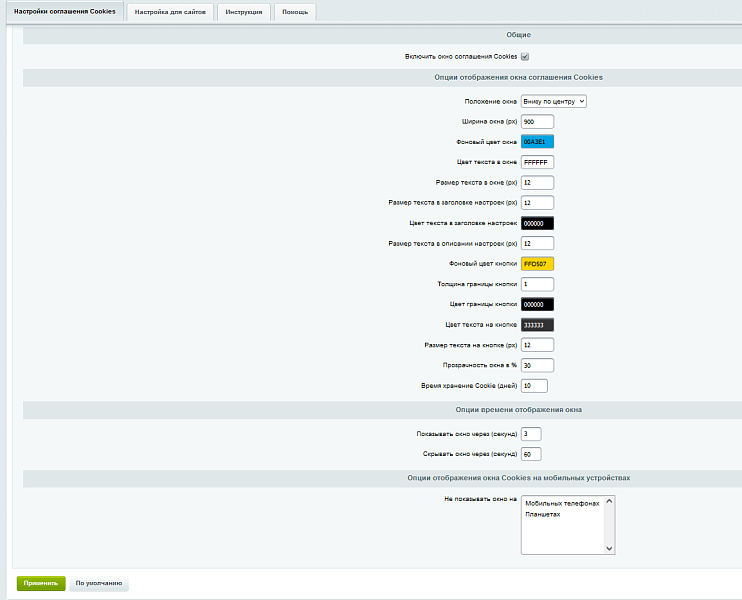Toggle the enable Cookies agreement window checkbox

click(x=525, y=57)
